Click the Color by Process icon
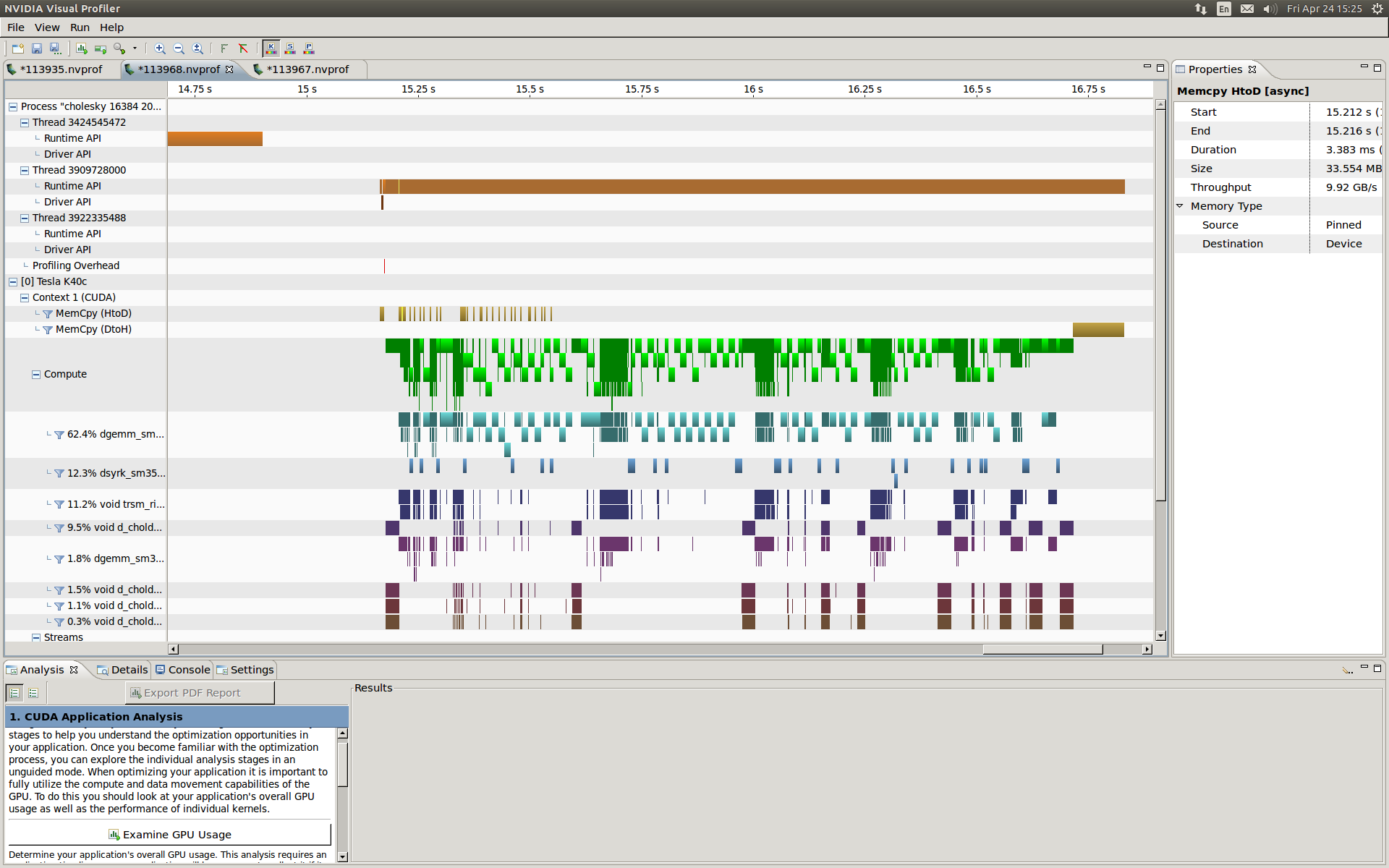The image size is (1389, 868). click(309, 48)
